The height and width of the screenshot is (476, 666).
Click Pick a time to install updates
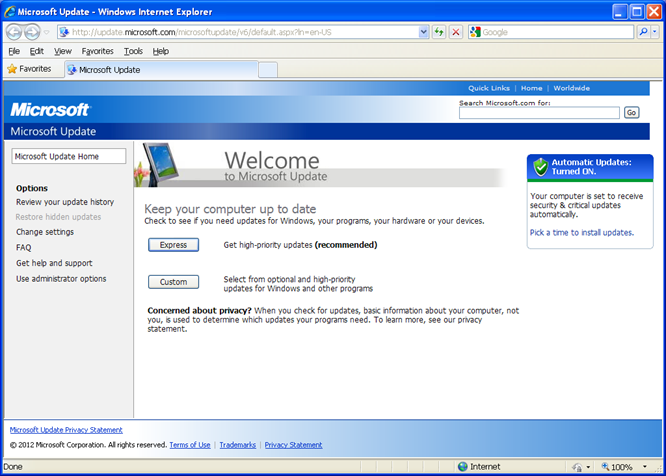(x=581, y=232)
